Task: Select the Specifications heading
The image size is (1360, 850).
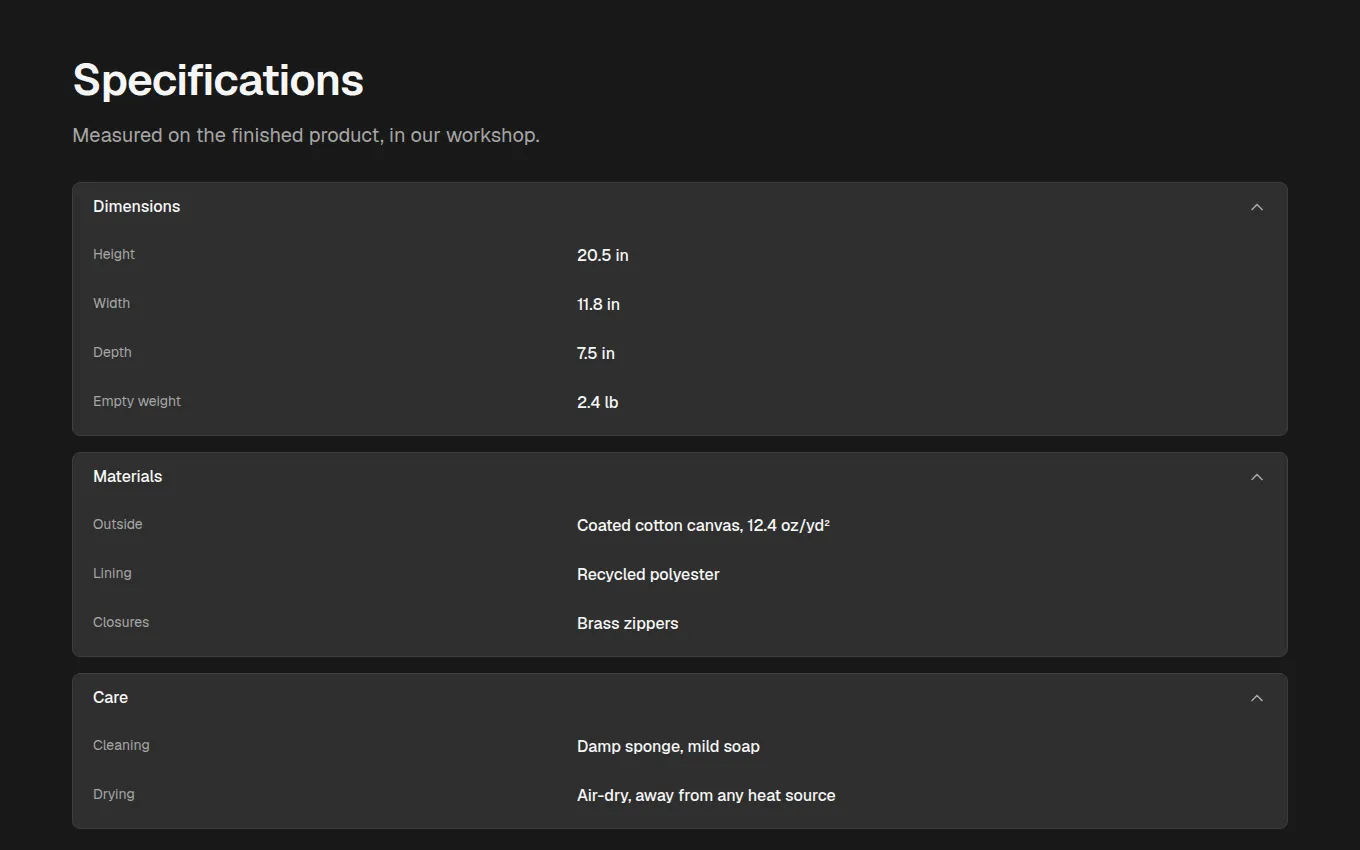Action: point(218,80)
